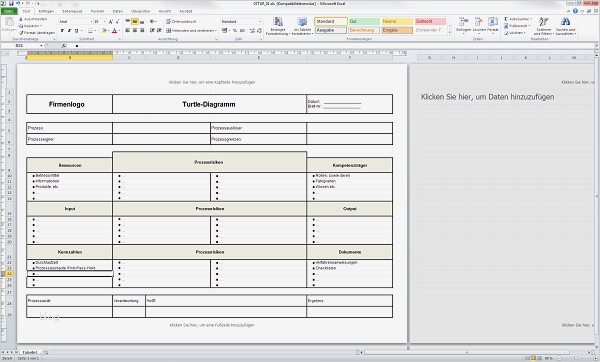Toggle bottom vertical alignment

(x=142, y=22)
